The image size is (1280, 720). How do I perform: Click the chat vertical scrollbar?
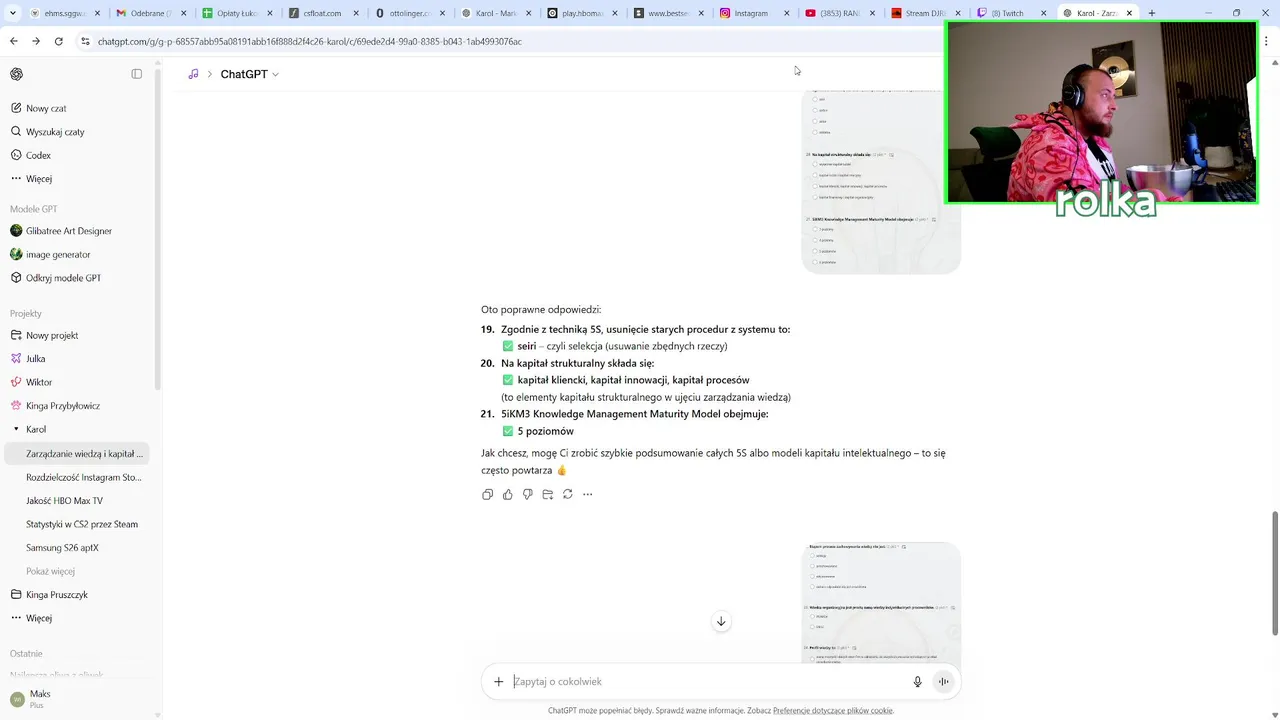pos(1274,573)
